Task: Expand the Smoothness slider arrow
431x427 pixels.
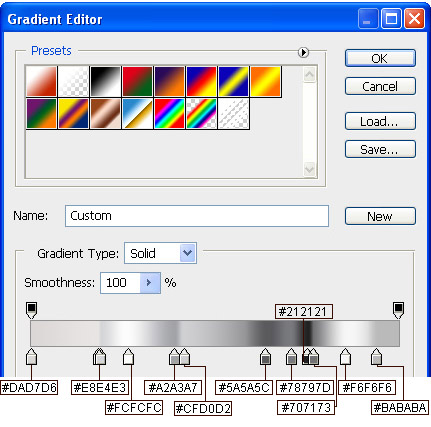Action: click(x=150, y=283)
